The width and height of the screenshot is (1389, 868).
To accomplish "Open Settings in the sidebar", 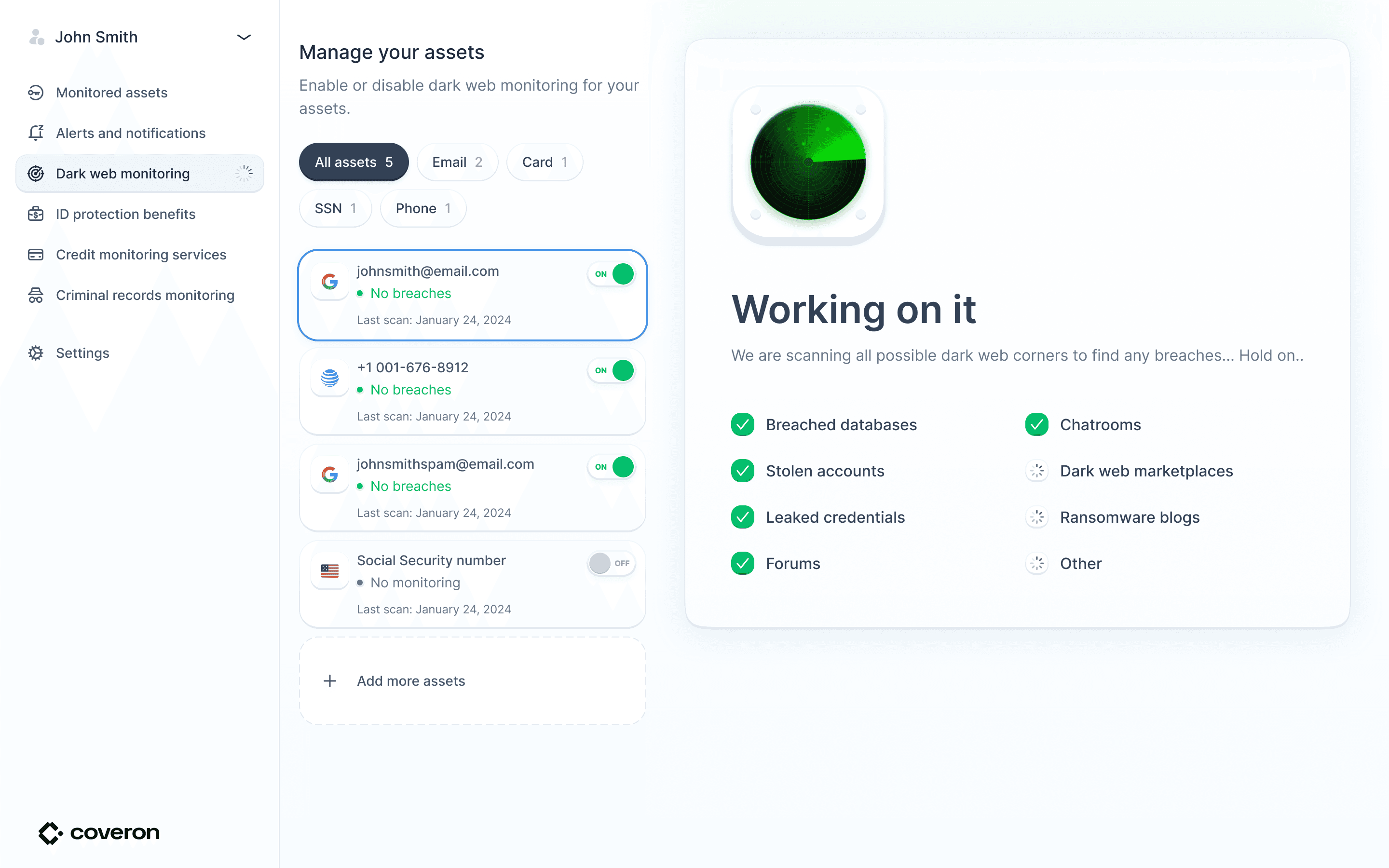I will [139, 353].
